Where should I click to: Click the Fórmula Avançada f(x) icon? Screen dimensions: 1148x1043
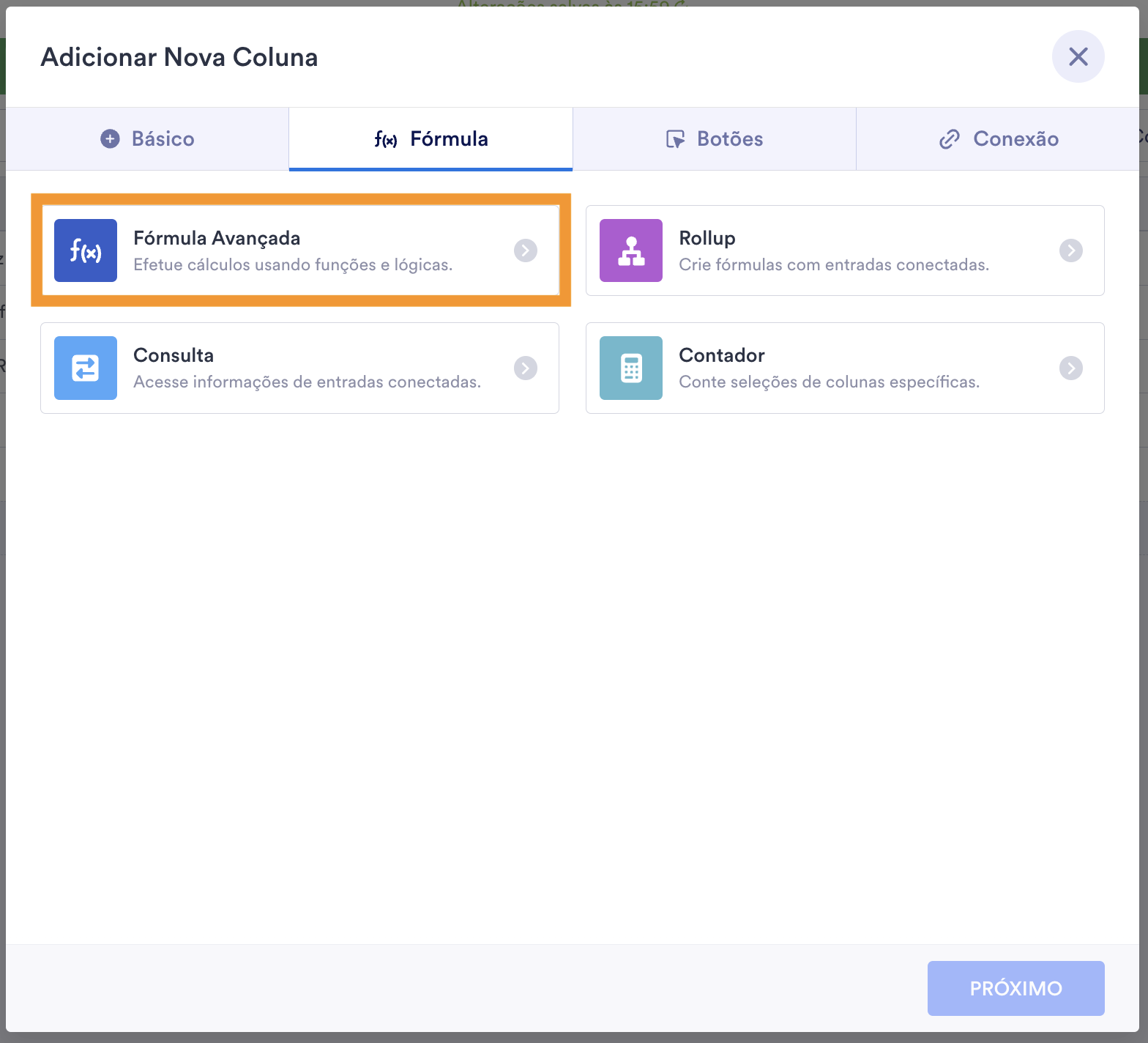(86, 250)
